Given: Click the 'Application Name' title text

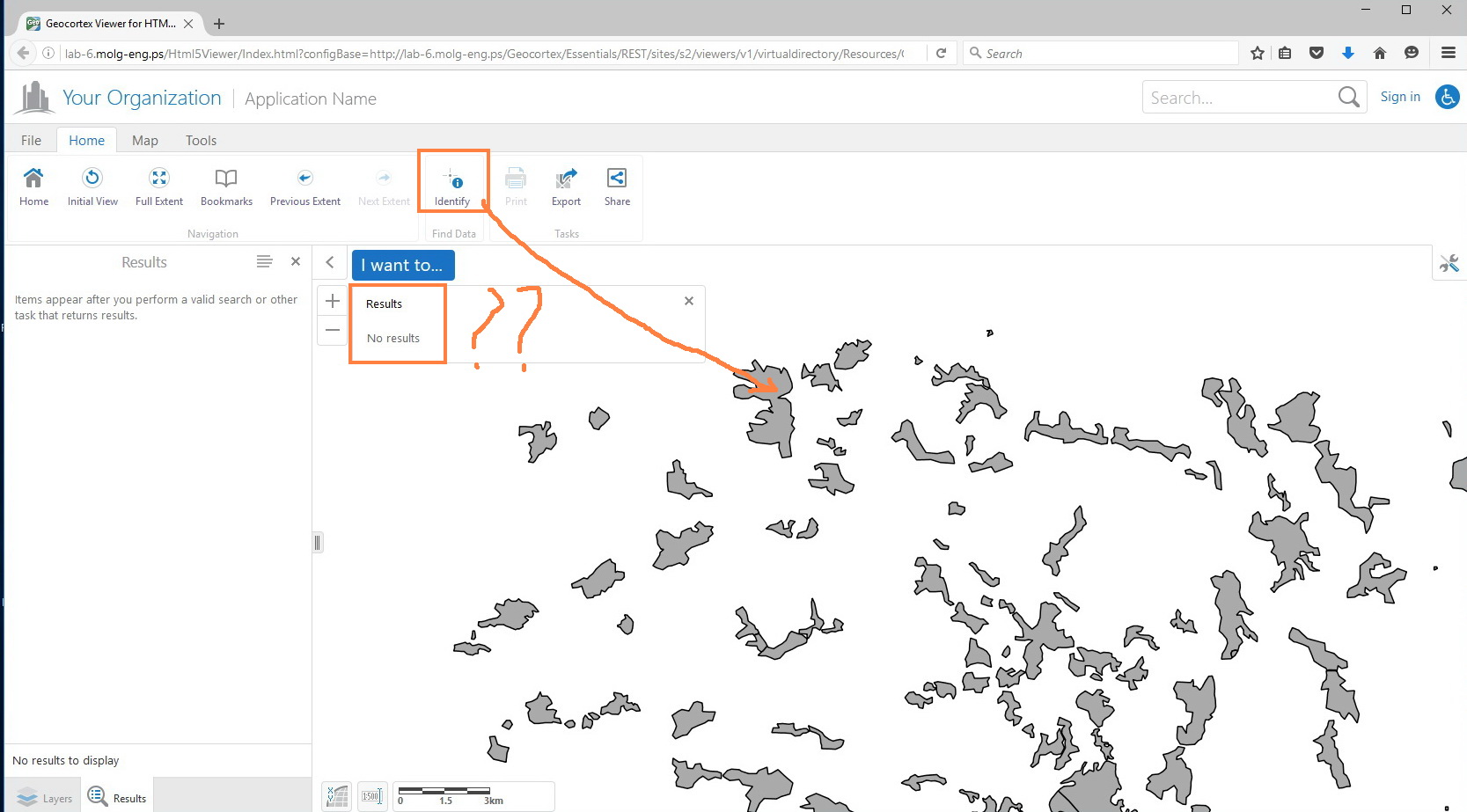Looking at the screenshot, I should 311,99.
